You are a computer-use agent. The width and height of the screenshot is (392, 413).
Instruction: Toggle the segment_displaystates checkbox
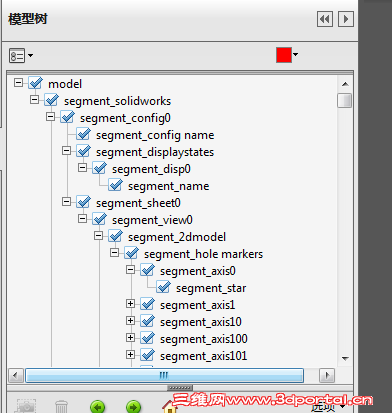[83, 151]
